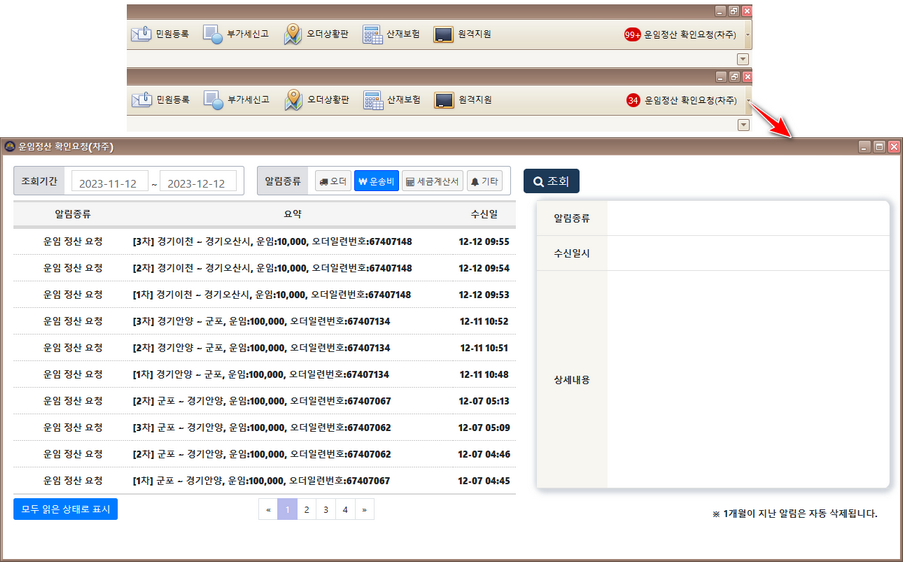Toggle the 세금계산서 alert type filter

pos(433,181)
